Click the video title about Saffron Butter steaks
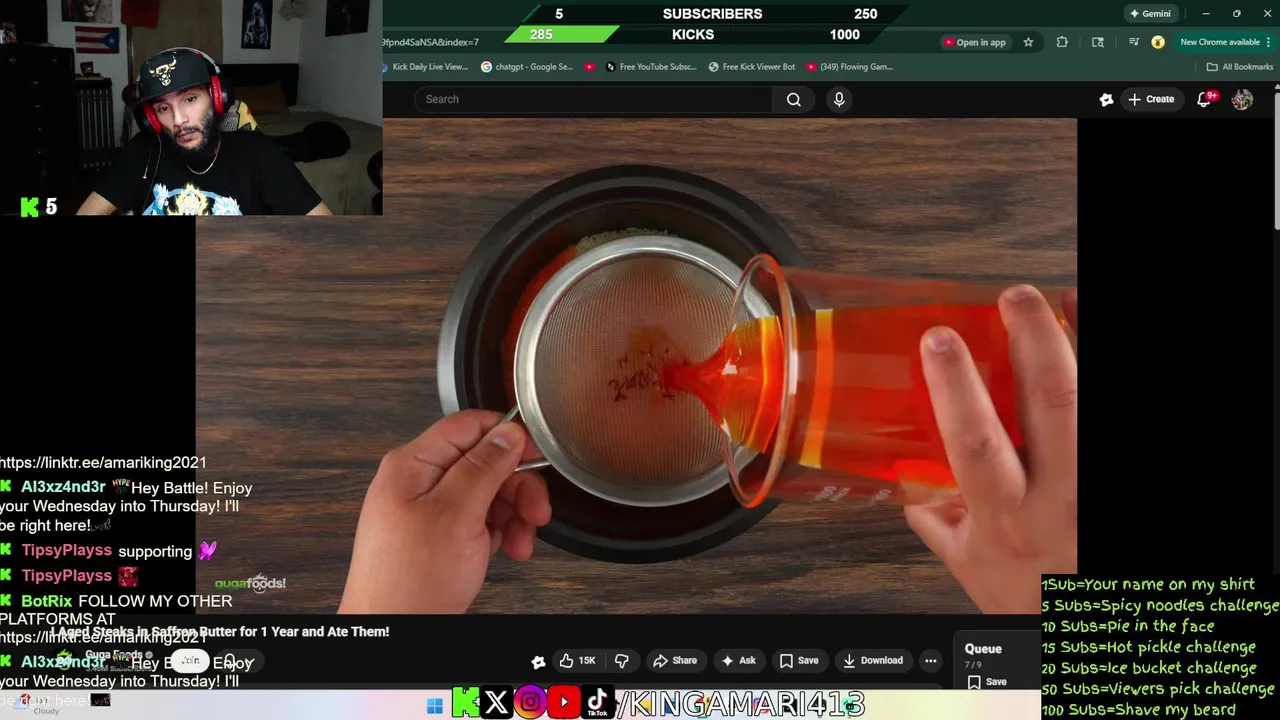 pyautogui.click(x=220, y=632)
